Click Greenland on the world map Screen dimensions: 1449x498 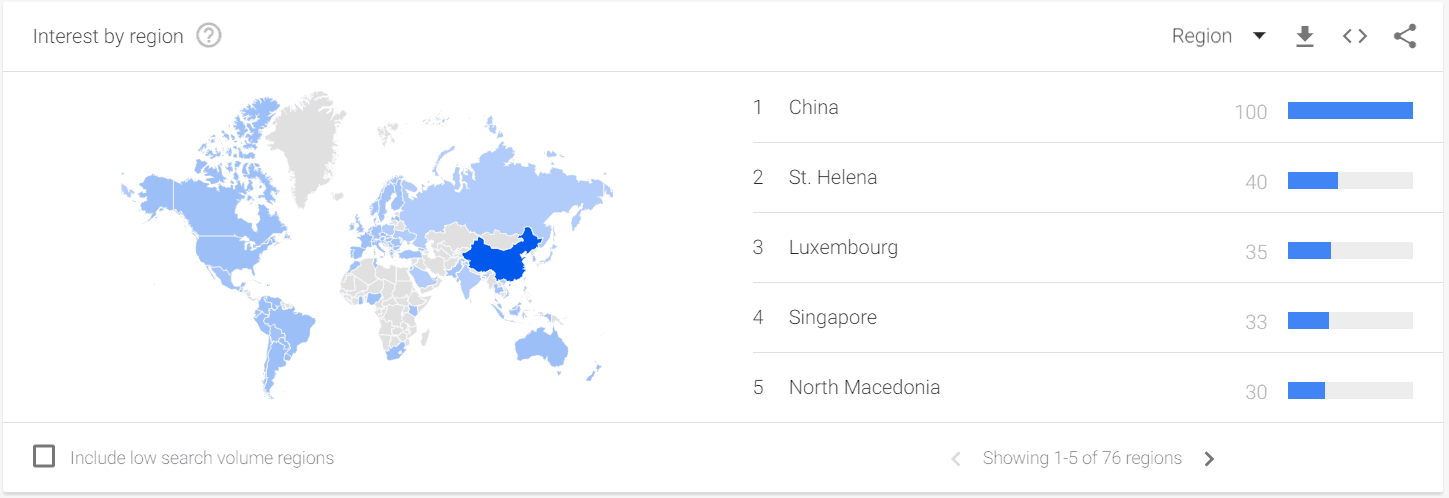[305, 140]
